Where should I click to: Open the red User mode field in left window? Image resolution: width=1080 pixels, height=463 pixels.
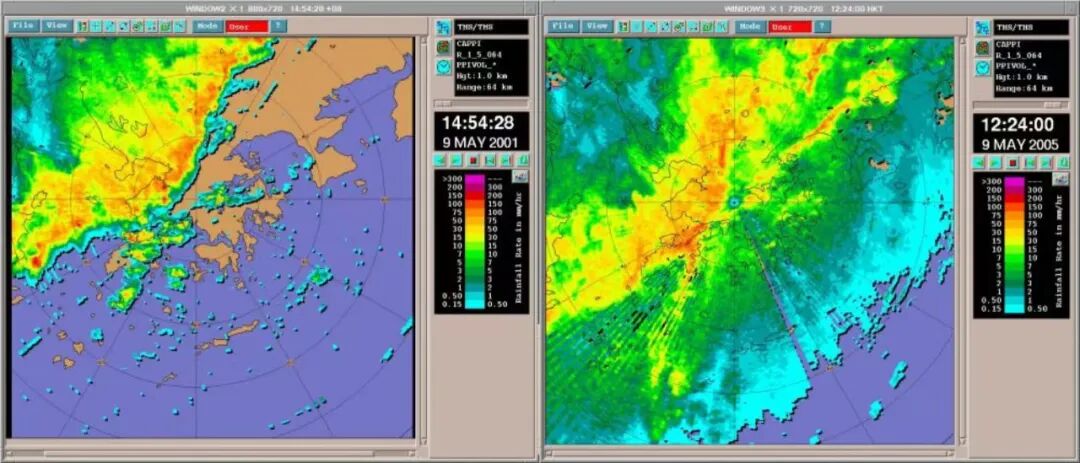click(x=246, y=26)
